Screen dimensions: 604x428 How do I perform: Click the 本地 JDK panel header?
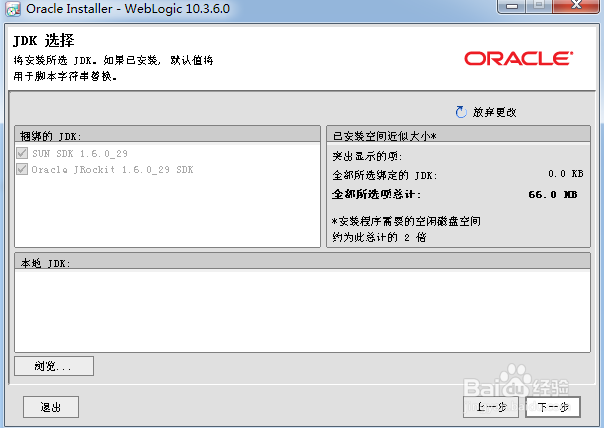tap(302, 263)
